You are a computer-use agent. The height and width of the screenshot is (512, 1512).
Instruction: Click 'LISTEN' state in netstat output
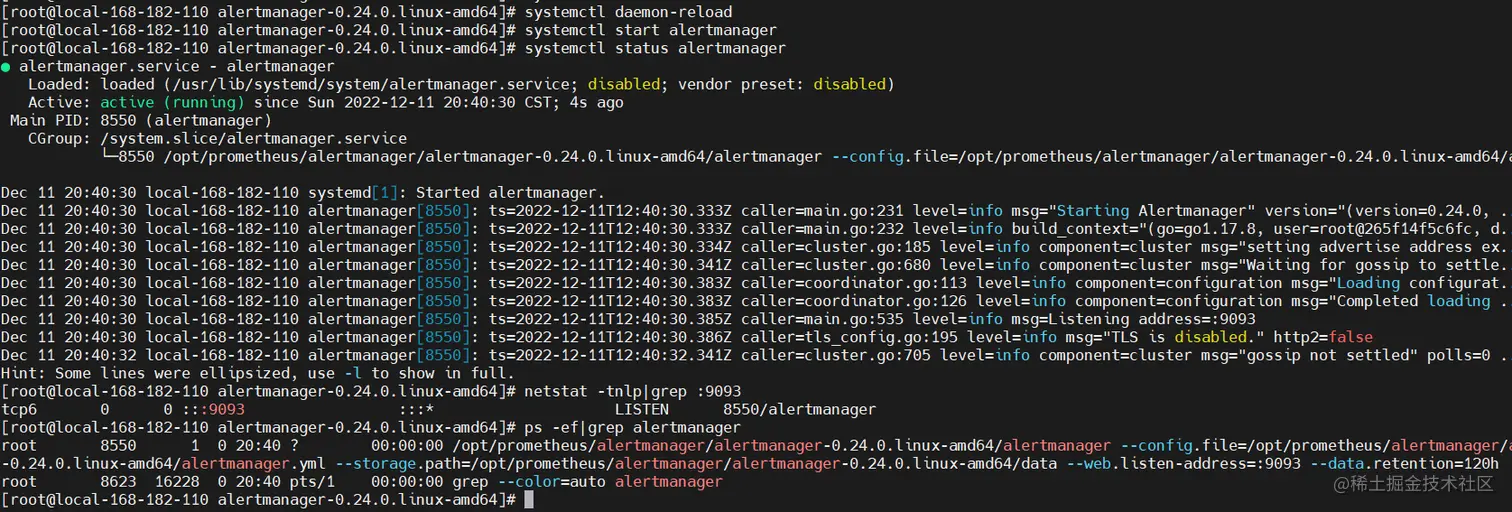tap(642, 408)
